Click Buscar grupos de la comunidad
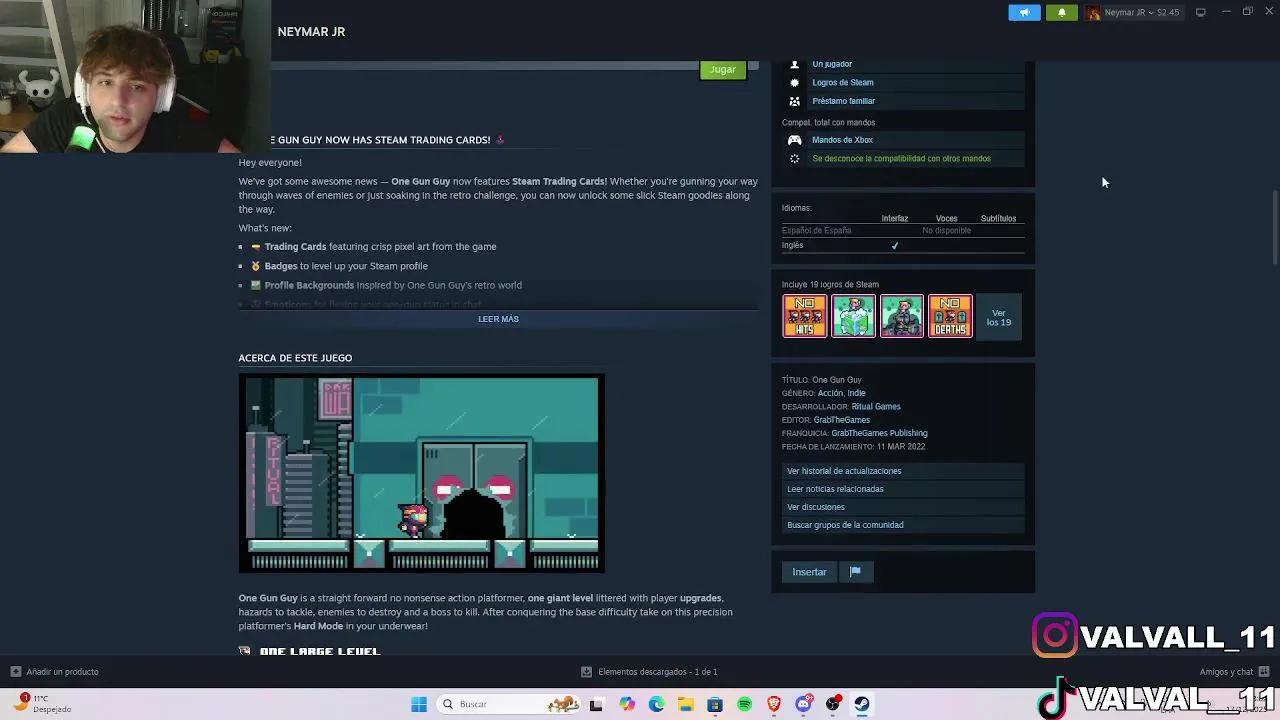Viewport: 1280px width, 720px height. (903, 525)
